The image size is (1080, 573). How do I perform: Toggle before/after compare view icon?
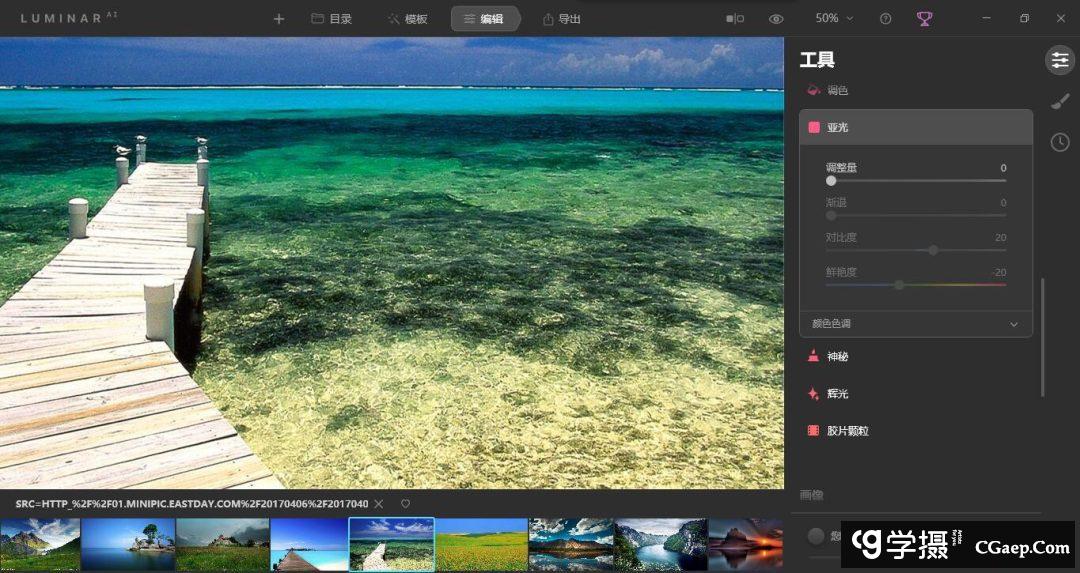[735, 19]
